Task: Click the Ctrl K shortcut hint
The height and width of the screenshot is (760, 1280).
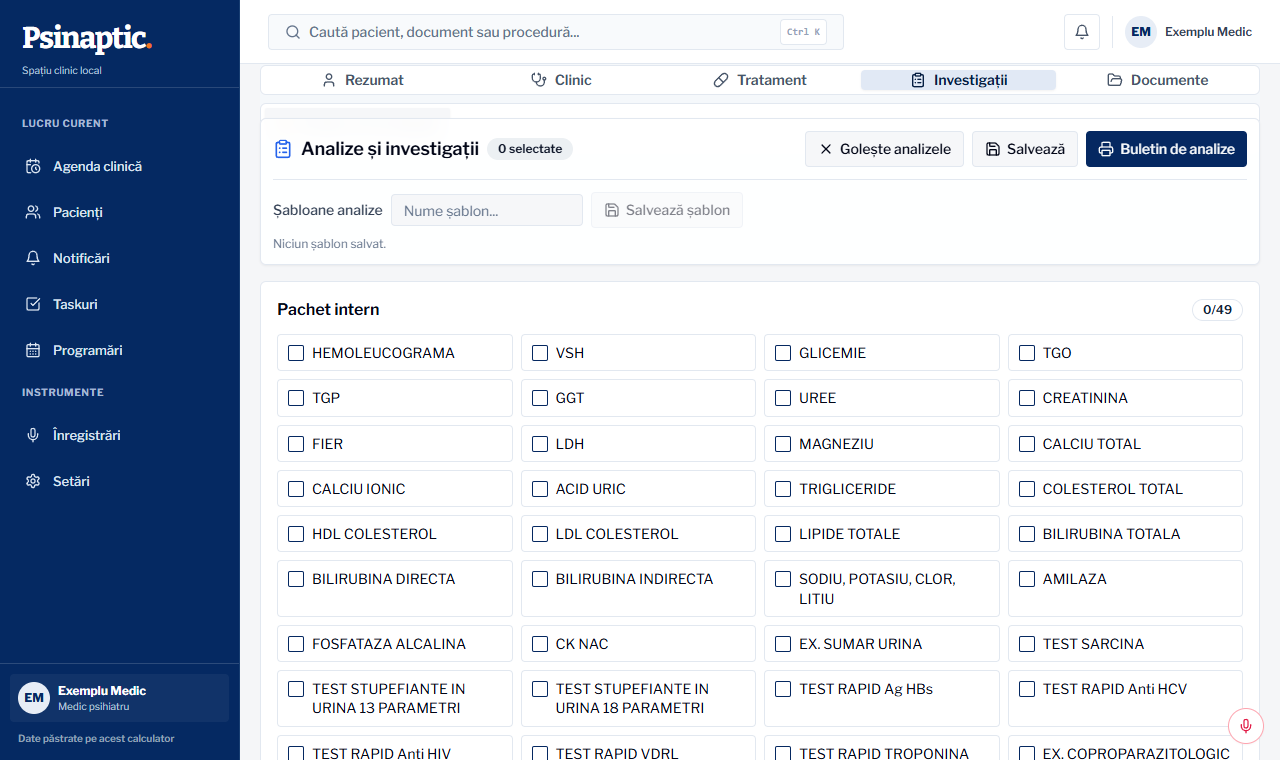Action: pyautogui.click(x=803, y=32)
